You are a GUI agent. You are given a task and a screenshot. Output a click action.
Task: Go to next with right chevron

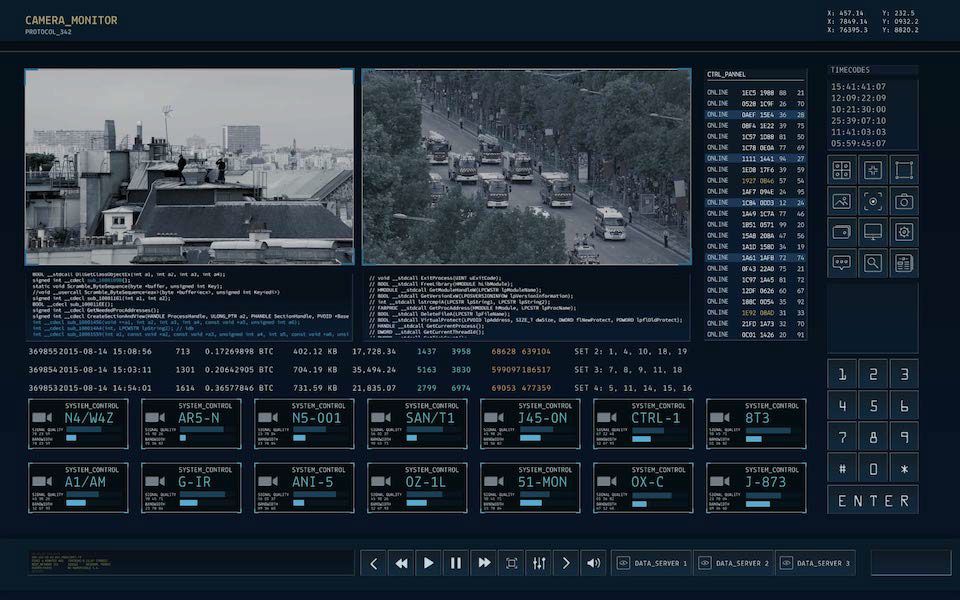[x=566, y=563]
